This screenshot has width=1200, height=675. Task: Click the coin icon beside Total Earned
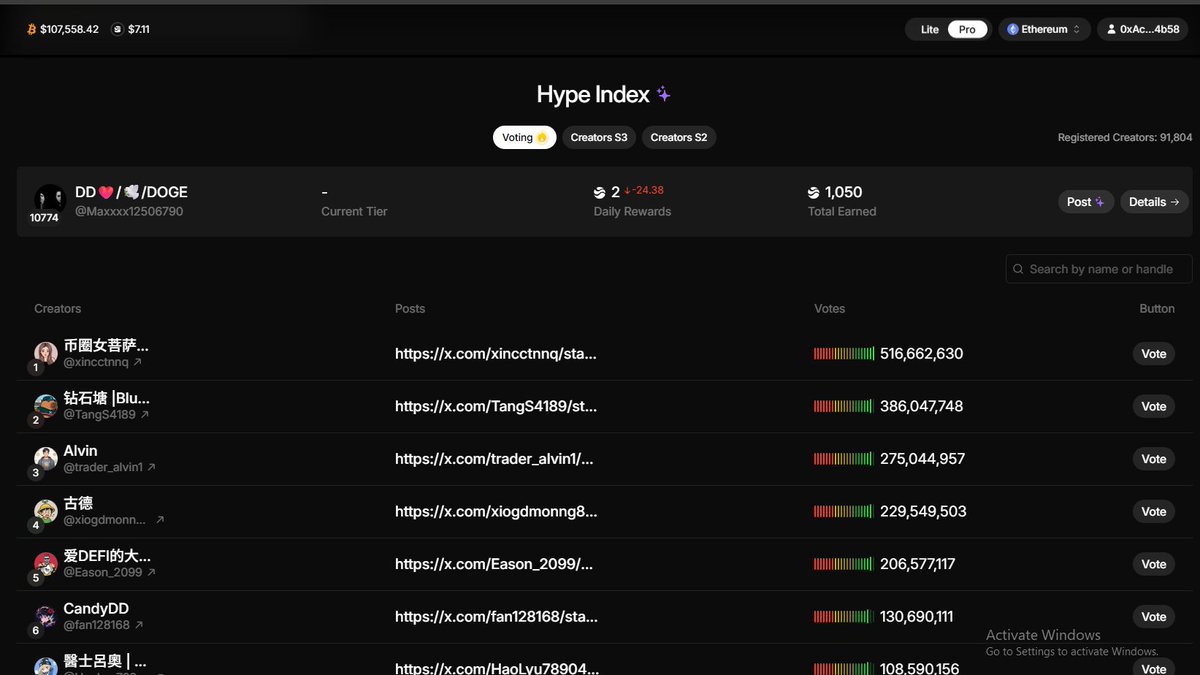[812, 192]
